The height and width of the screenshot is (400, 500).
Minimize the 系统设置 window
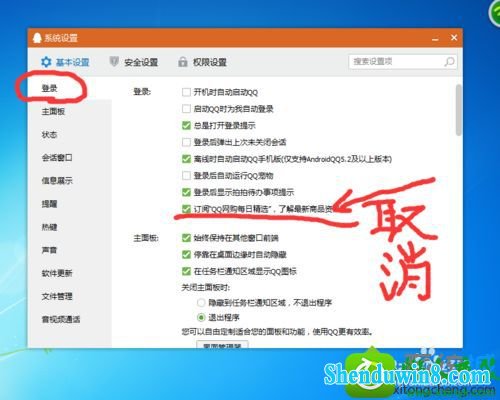click(435, 38)
